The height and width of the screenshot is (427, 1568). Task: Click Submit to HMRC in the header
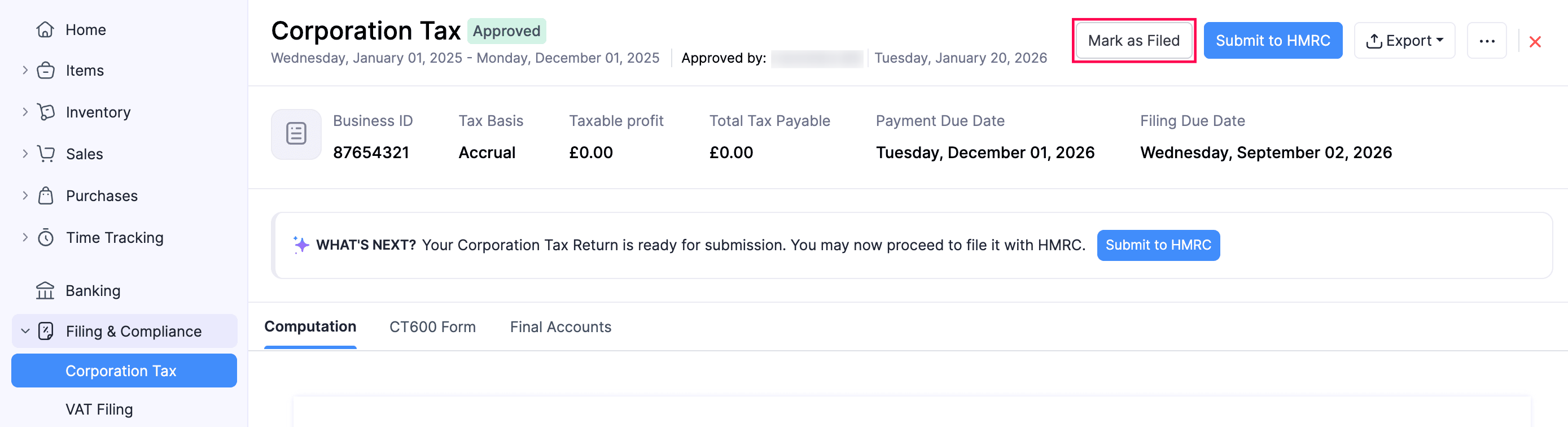click(x=1272, y=41)
